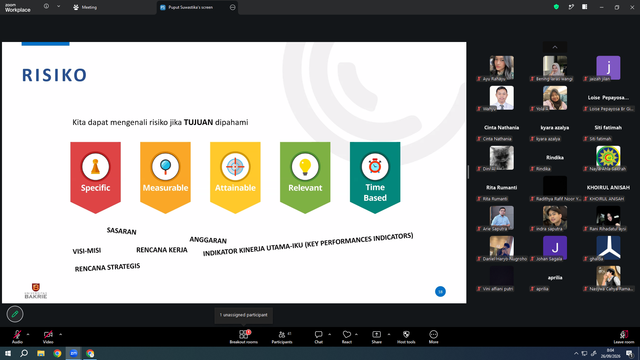Click the Attainable yellow target icon
The width and height of the screenshot is (640, 360).
235,167
